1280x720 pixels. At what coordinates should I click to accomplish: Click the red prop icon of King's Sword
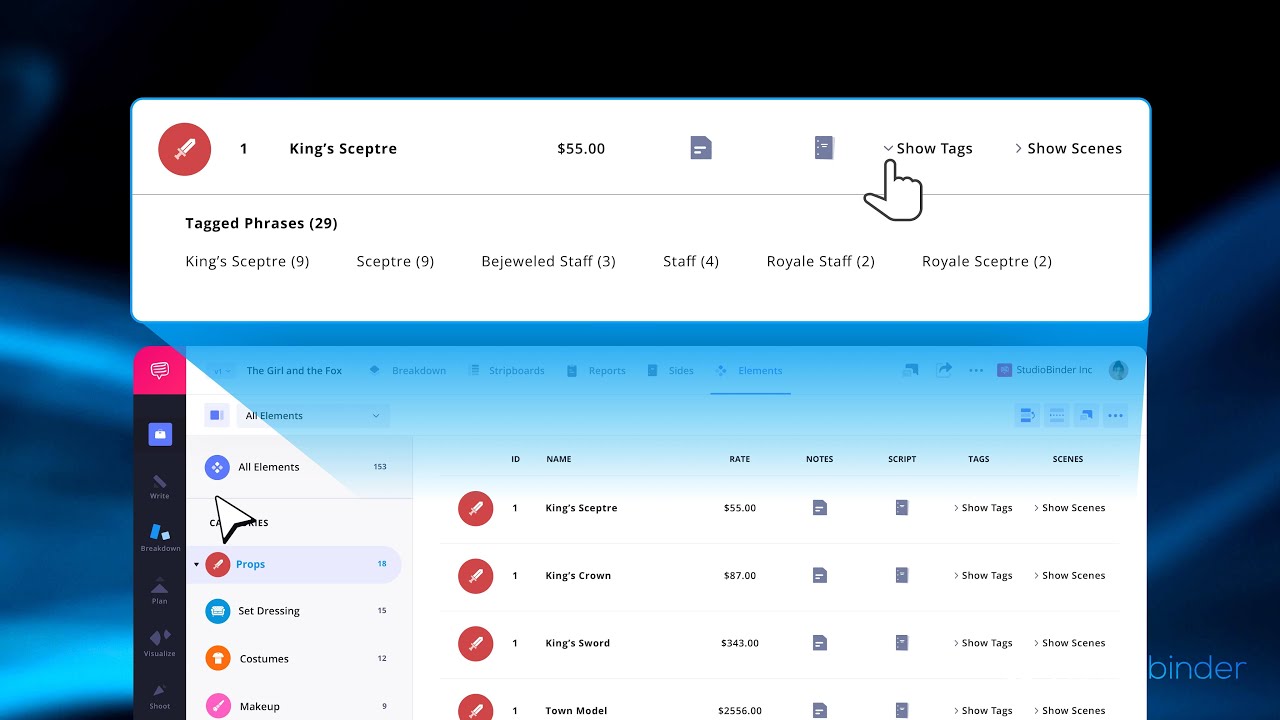click(475, 643)
